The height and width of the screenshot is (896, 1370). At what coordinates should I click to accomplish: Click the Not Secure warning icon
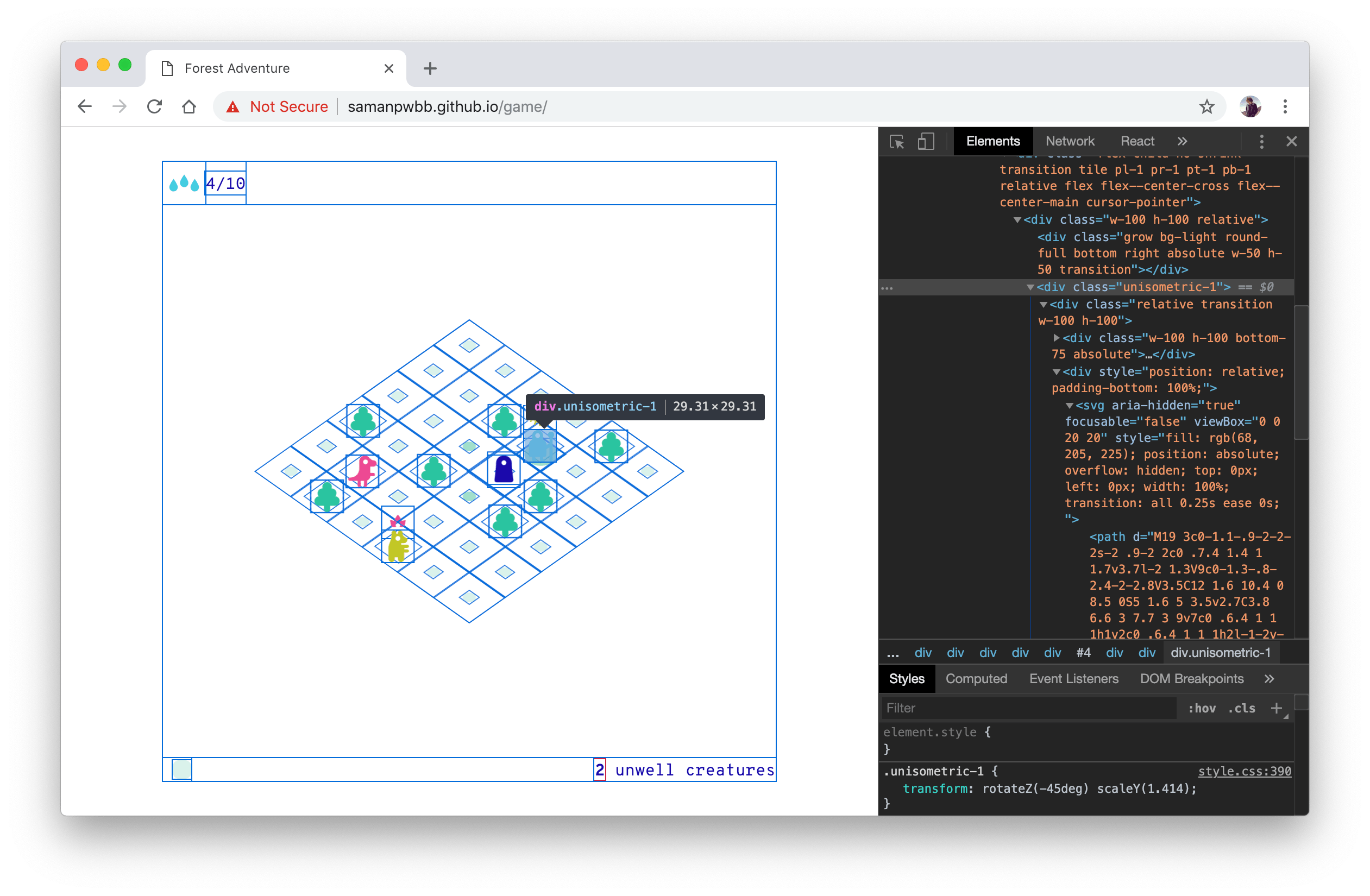[232, 107]
